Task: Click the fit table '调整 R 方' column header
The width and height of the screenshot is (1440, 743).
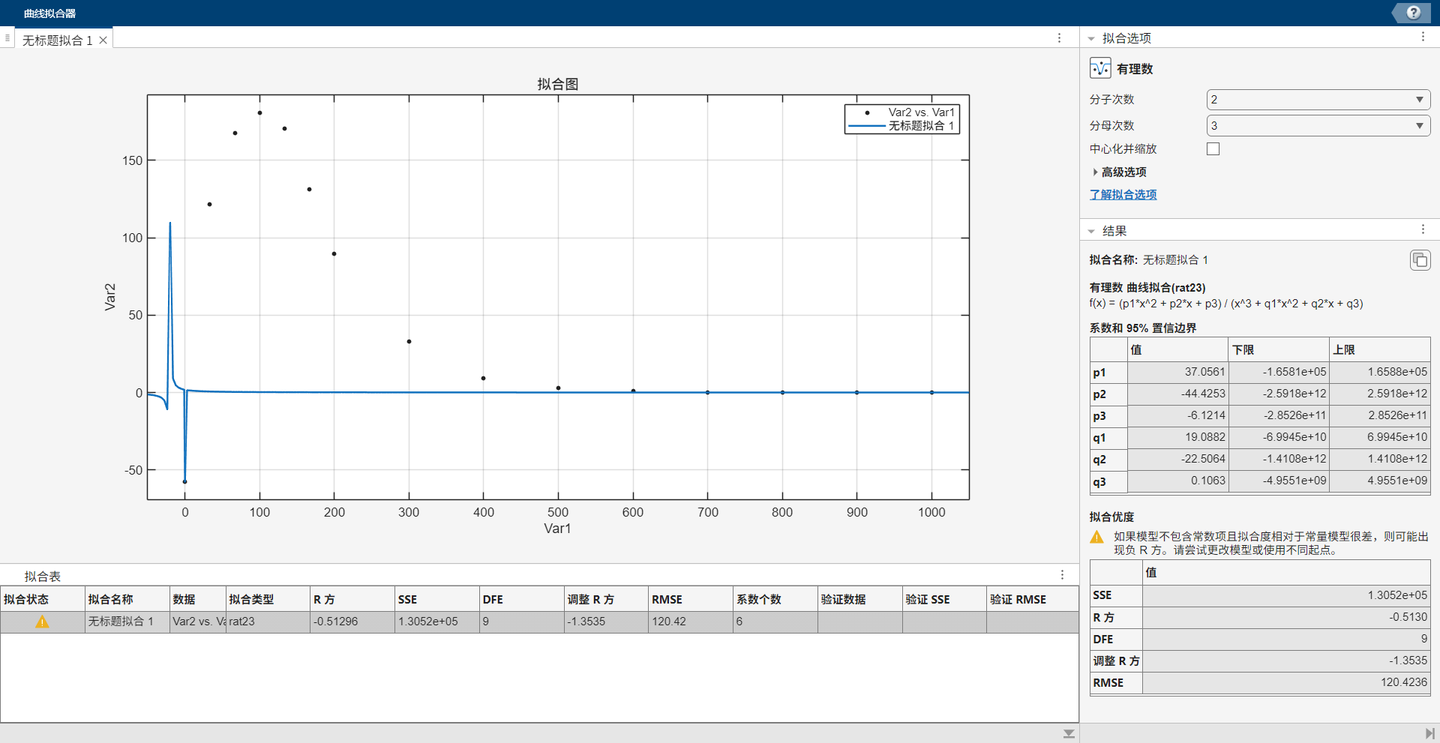Action: (x=605, y=599)
